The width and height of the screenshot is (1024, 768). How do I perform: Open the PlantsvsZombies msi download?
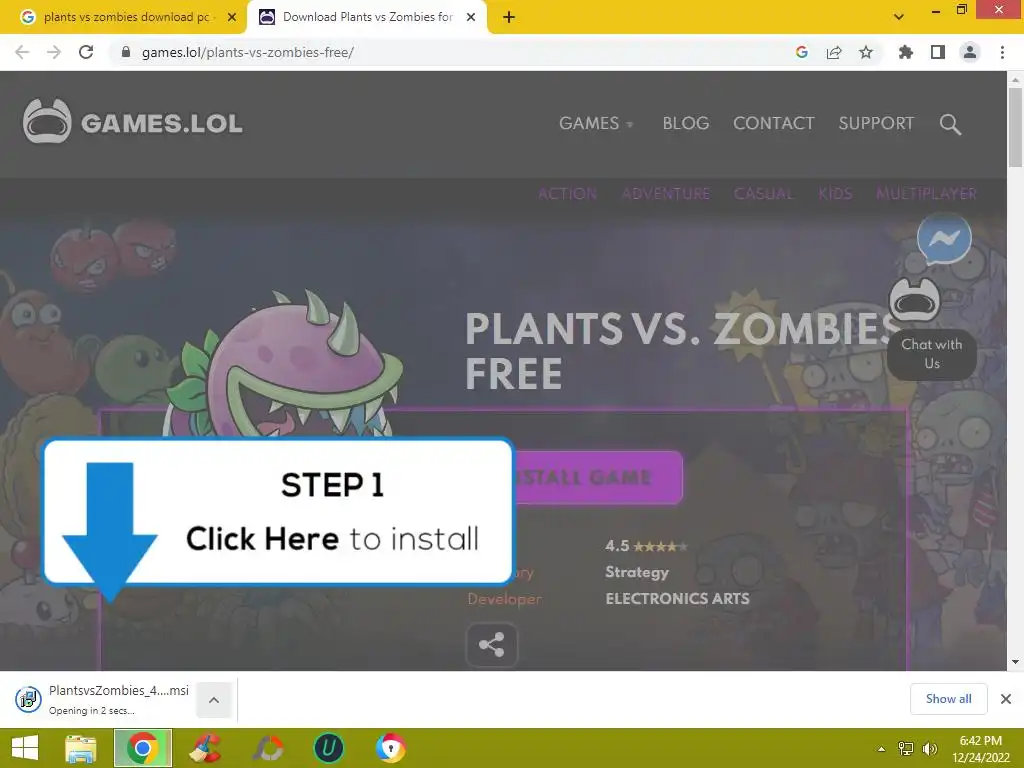103,699
